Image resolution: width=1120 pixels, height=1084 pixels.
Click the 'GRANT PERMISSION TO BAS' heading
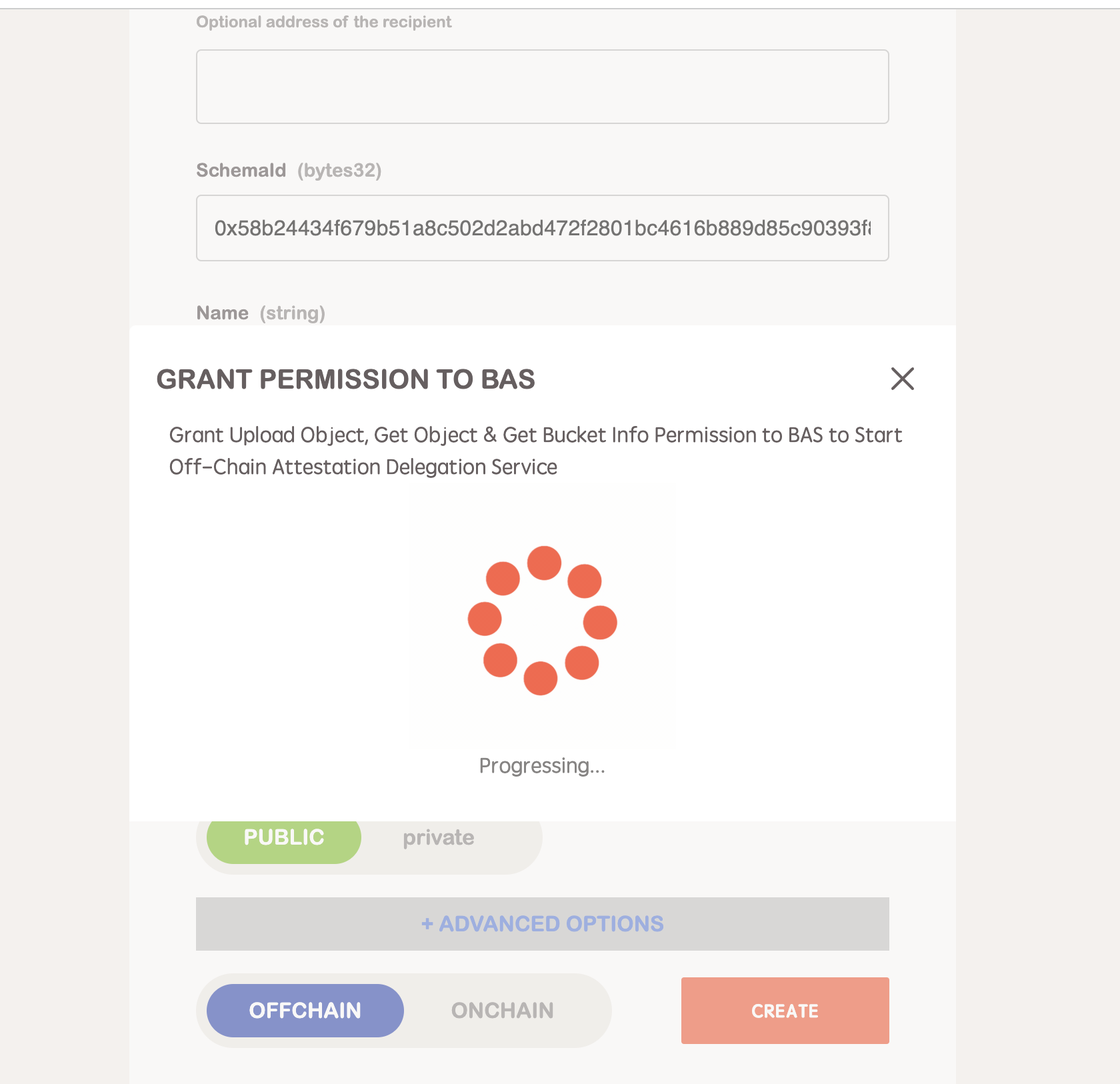[x=345, y=379]
